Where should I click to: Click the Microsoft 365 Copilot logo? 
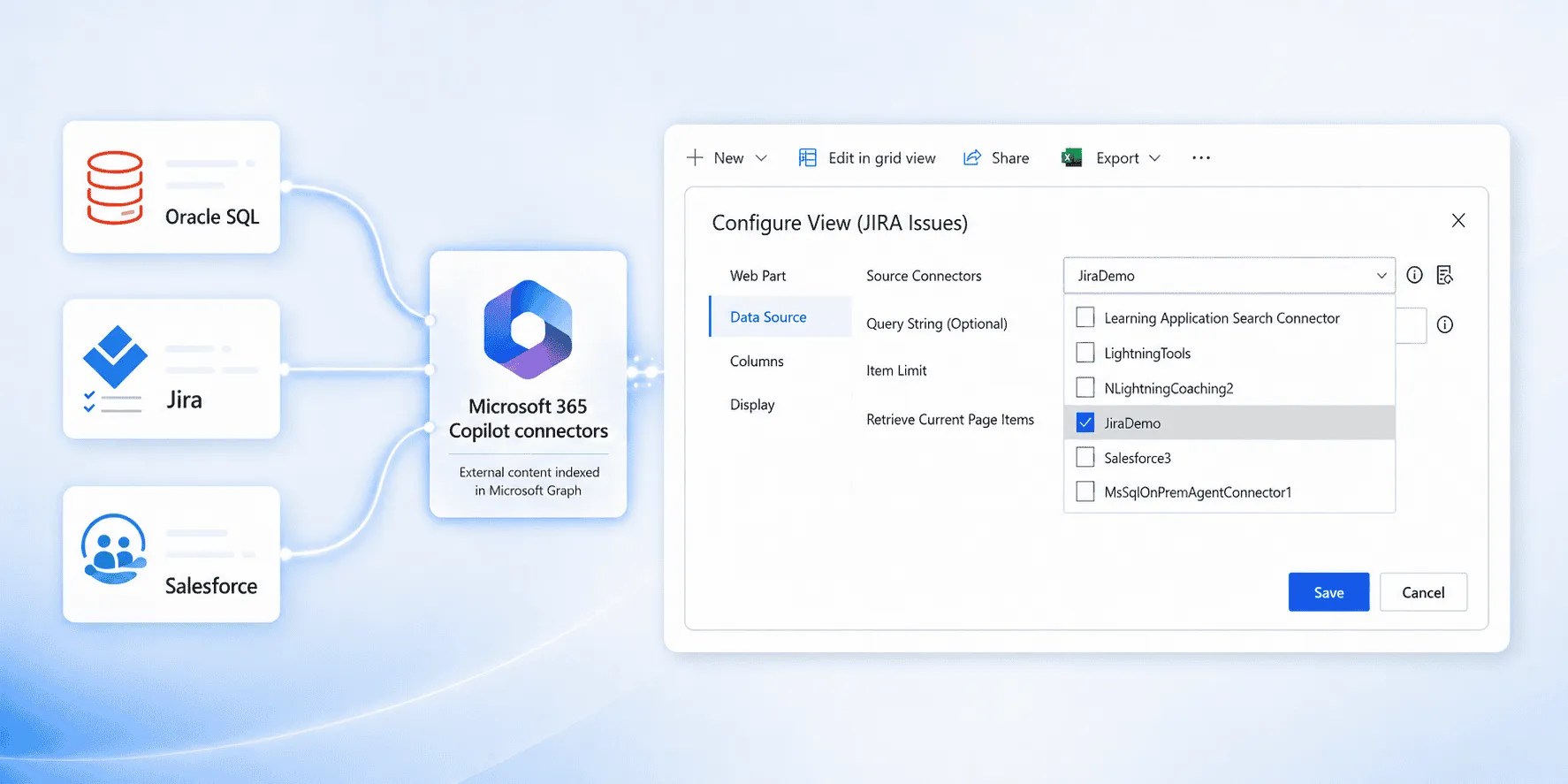529,330
